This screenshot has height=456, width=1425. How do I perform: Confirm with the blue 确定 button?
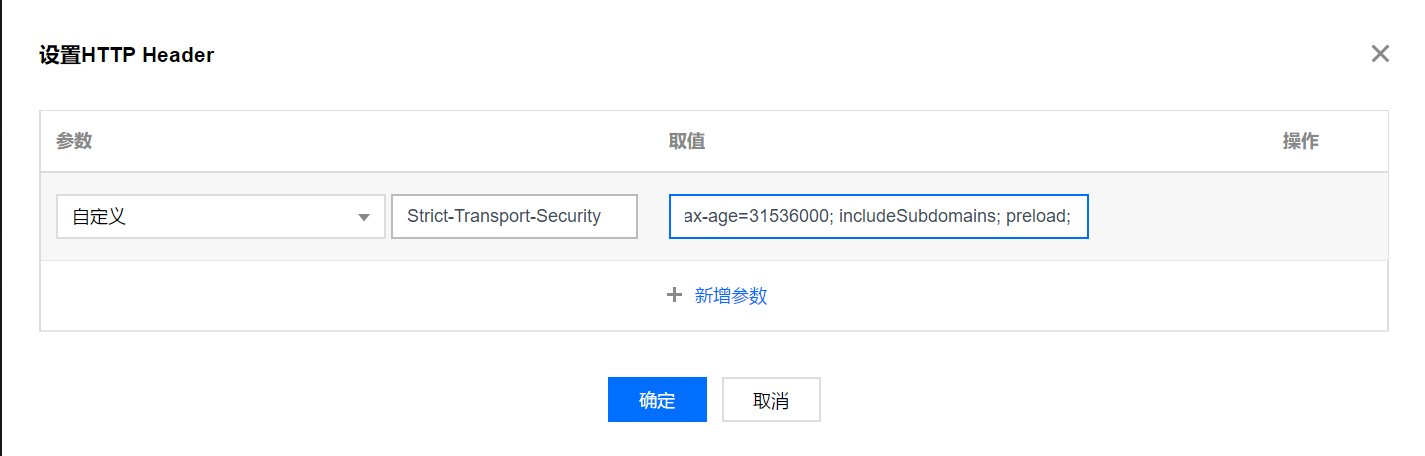click(657, 400)
